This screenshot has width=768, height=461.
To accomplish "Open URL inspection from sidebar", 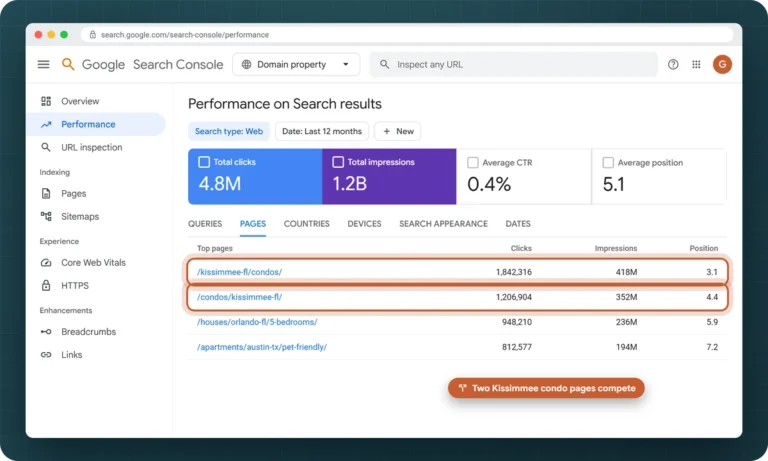I will pos(92,147).
